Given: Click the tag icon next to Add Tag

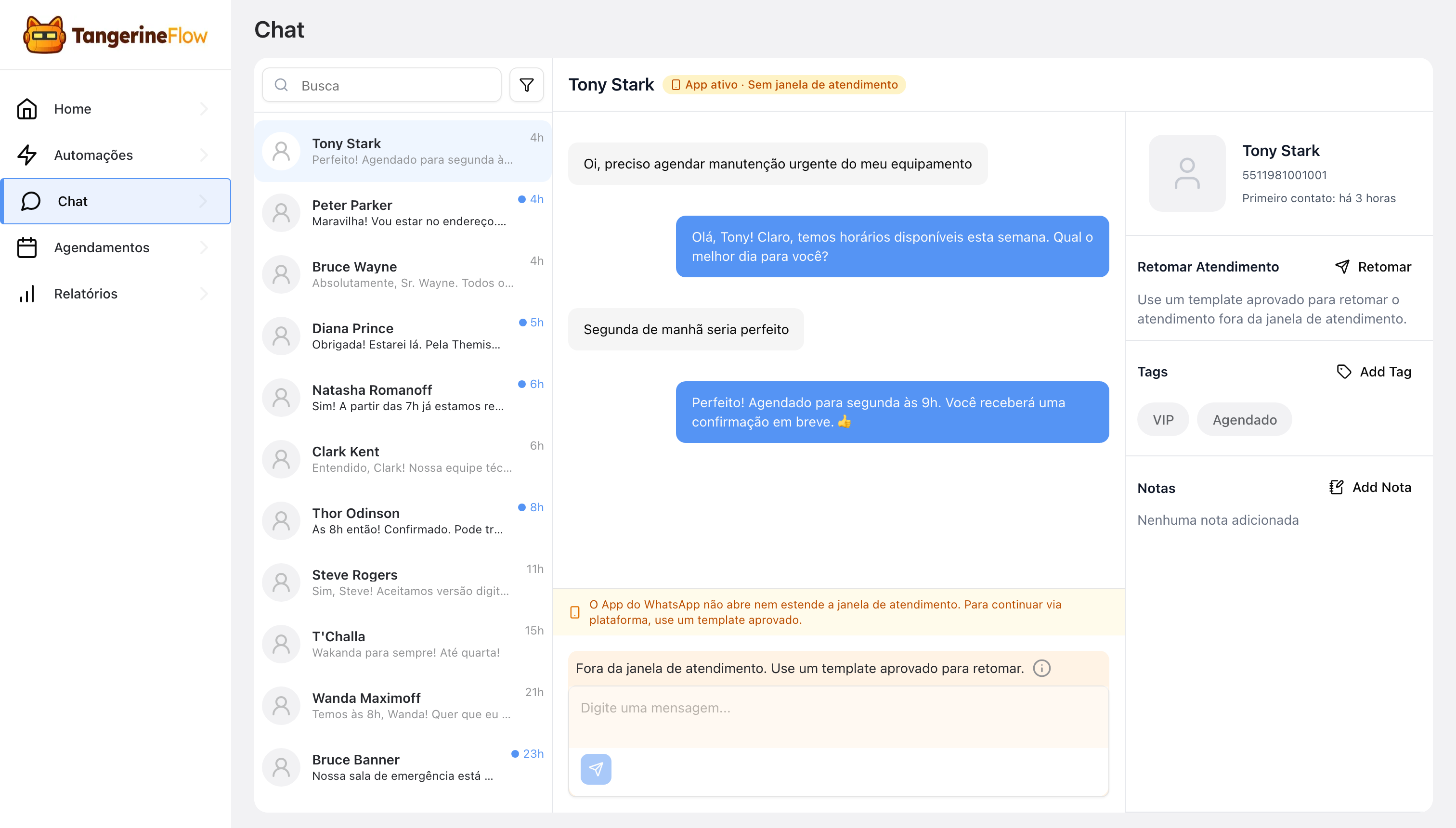Looking at the screenshot, I should pyautogui.click(x=1343, y=372).
